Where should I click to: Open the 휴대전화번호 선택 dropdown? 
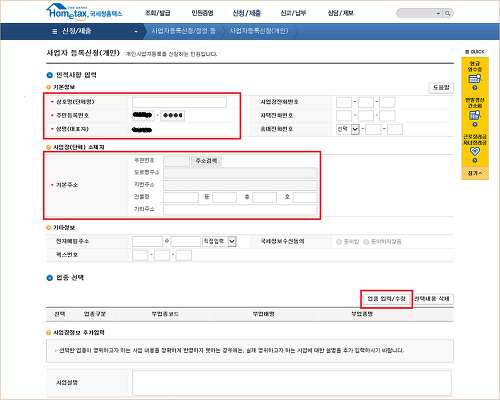348,129
